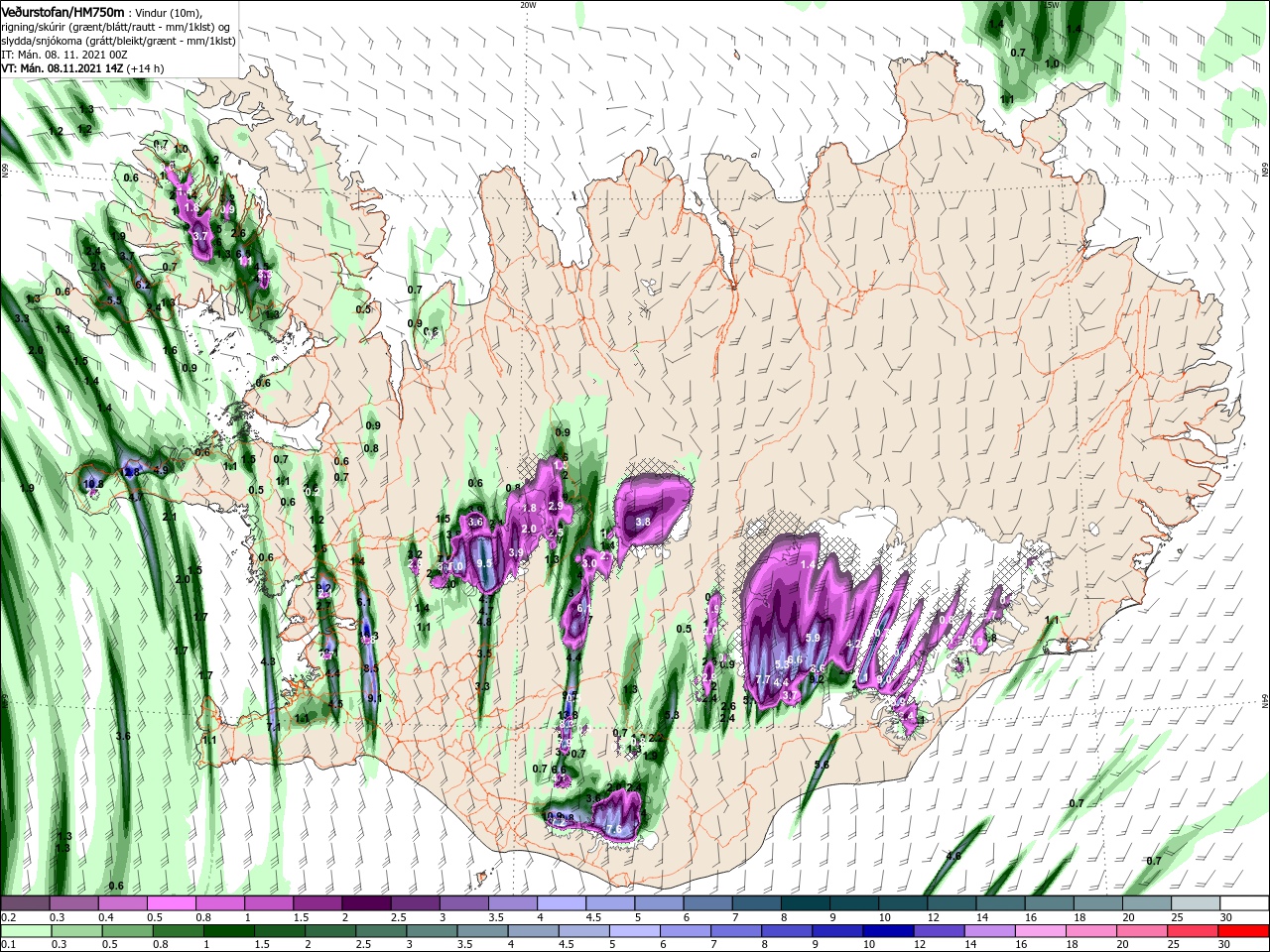Click the 20W longitude label
Image resolution: width=1270 pixels, height=952 pixels.
(x=528, y=5)
